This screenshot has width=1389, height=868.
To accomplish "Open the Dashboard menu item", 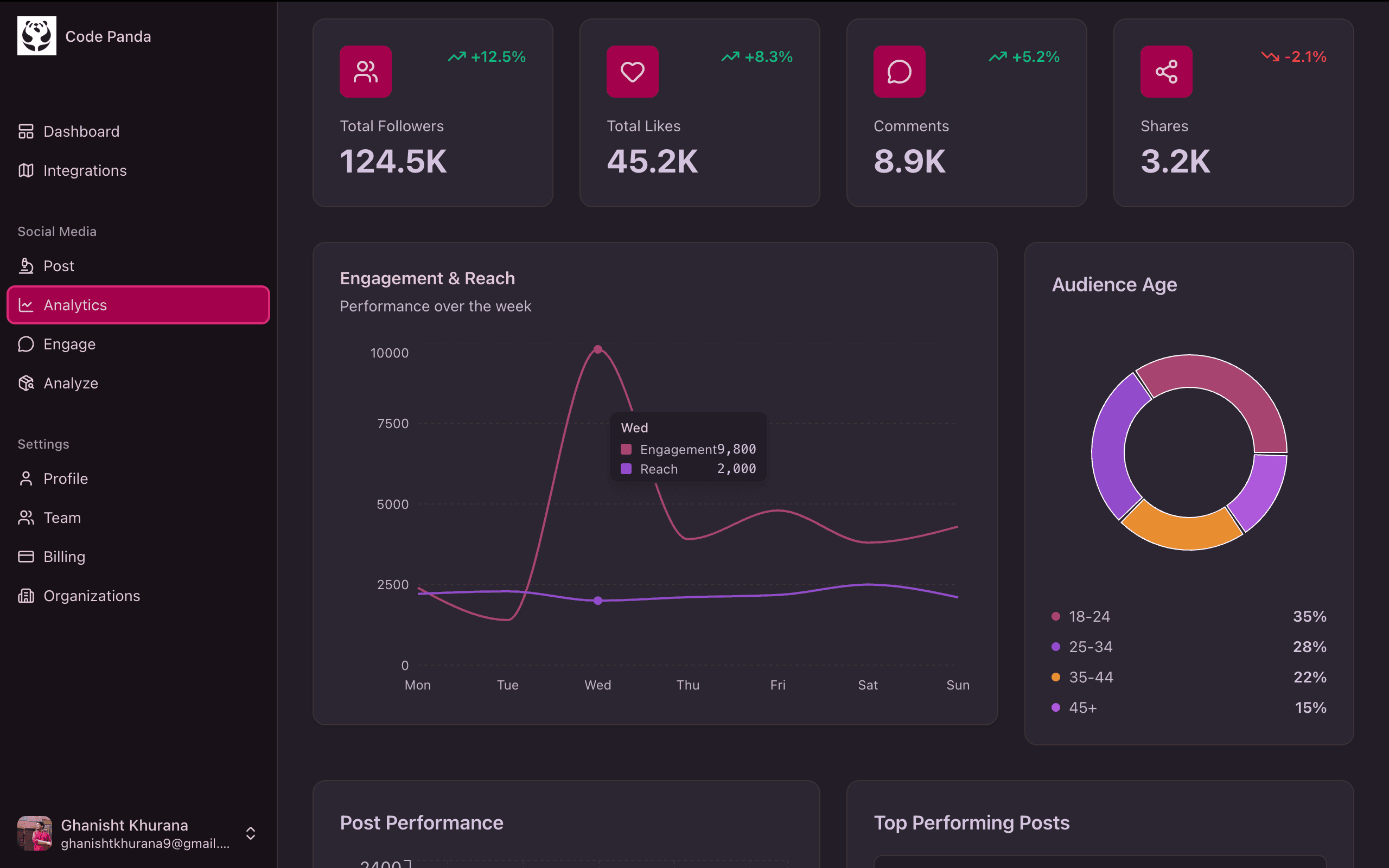I will click(81, 131).
